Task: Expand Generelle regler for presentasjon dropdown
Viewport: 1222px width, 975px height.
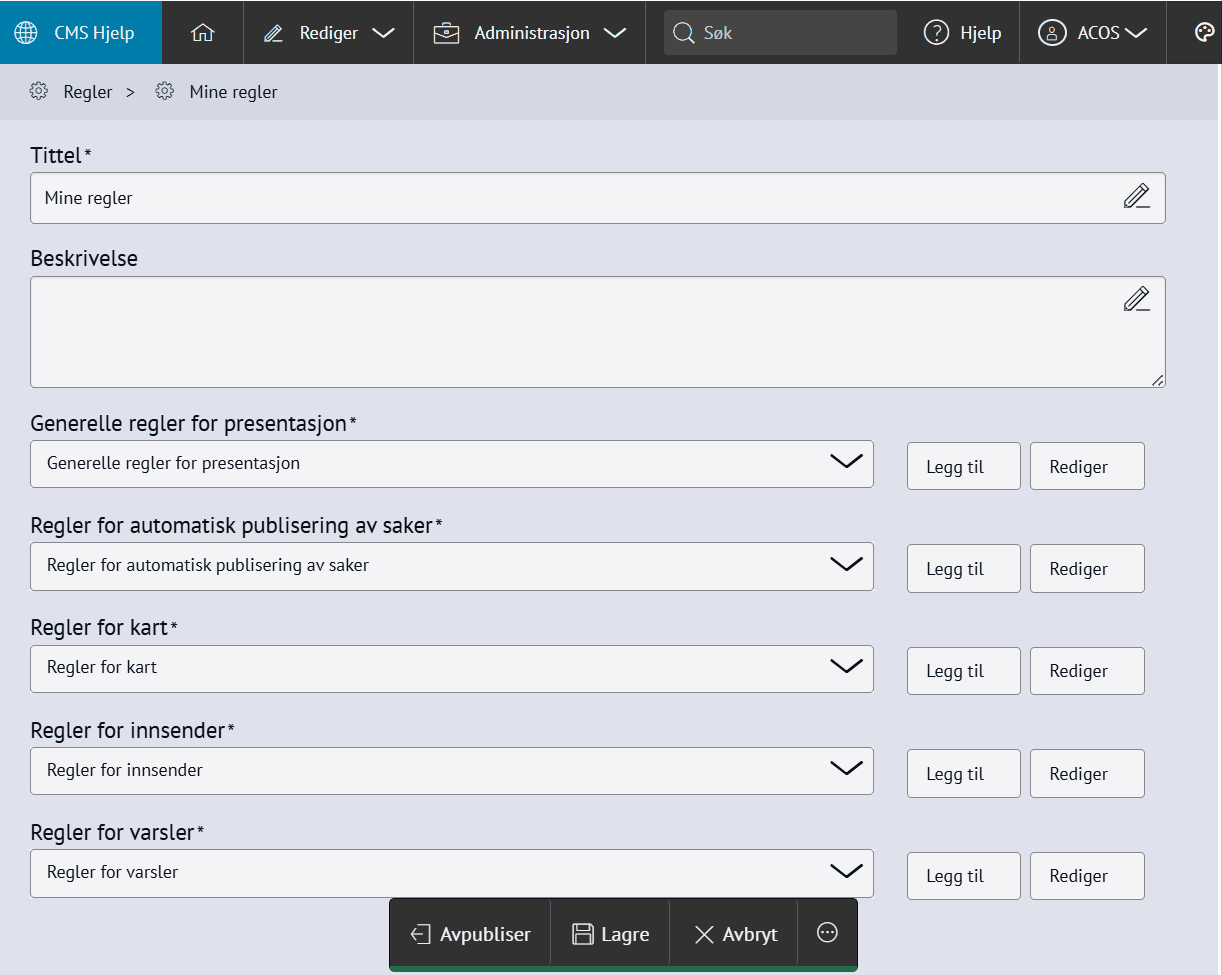Action: pyautogui.click(x=451, y=464)
